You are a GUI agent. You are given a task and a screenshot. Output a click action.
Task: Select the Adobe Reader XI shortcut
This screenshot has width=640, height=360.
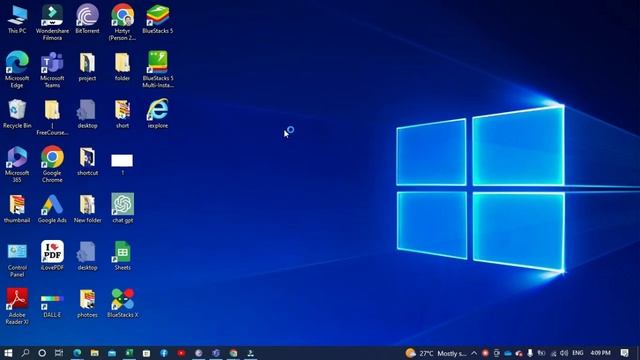click(x=17, y=306)
